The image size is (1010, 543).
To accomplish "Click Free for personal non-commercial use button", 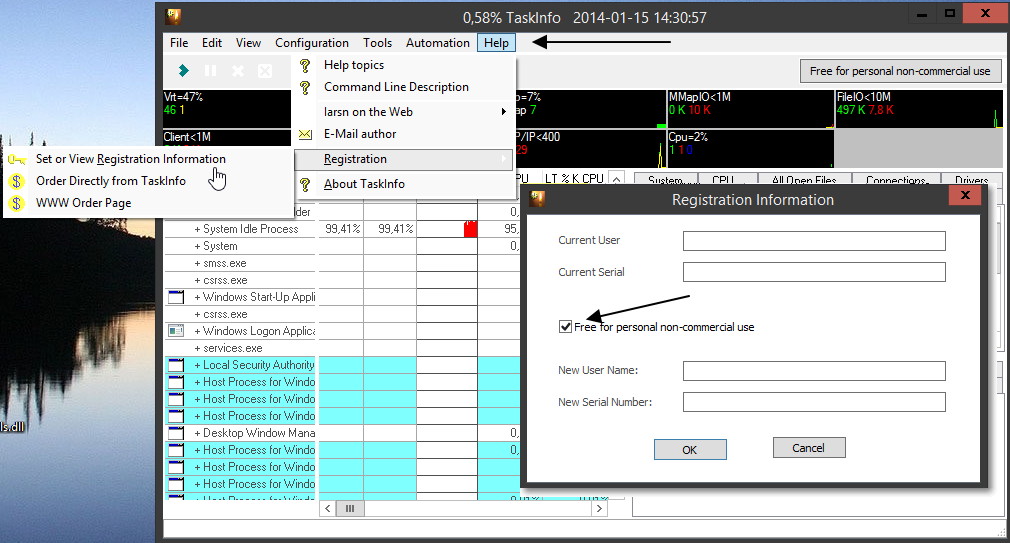I will 900,71.
